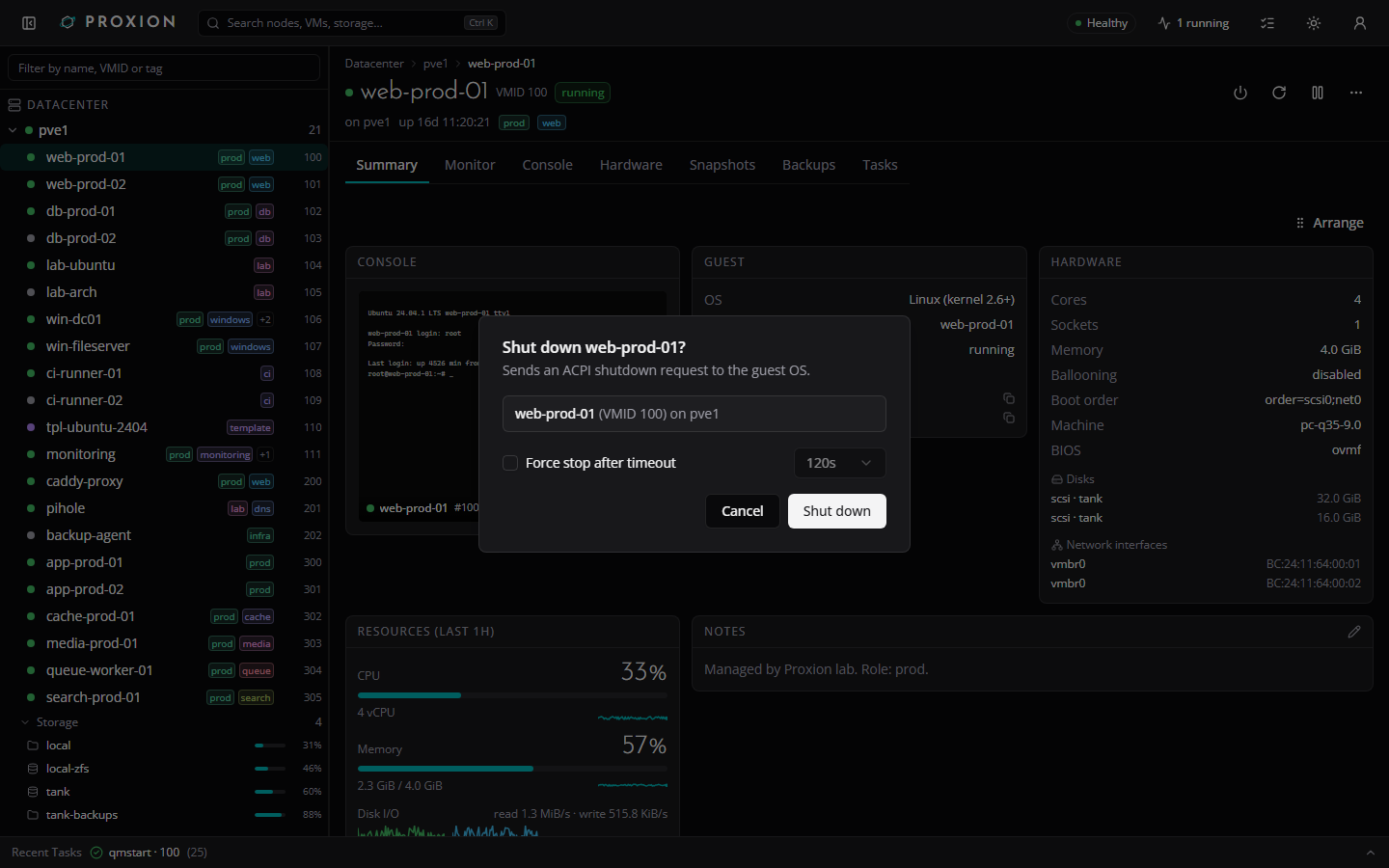The width and height of the screenshot is (1389, 868).
Task: Click the filter by name, VMID or tag field
Action: tap(164, 68)
